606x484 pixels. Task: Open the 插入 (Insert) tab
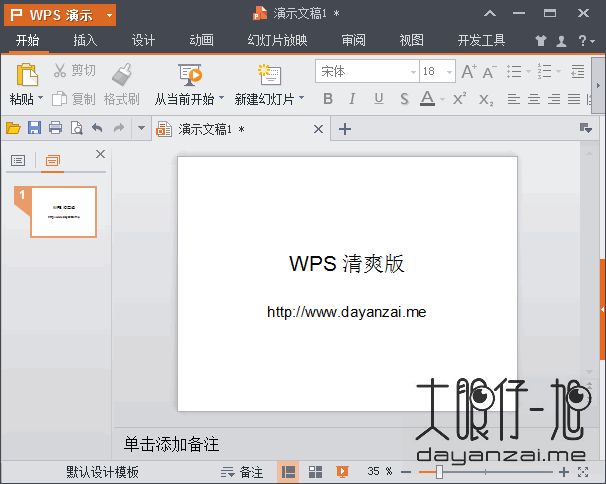(85, 40)
